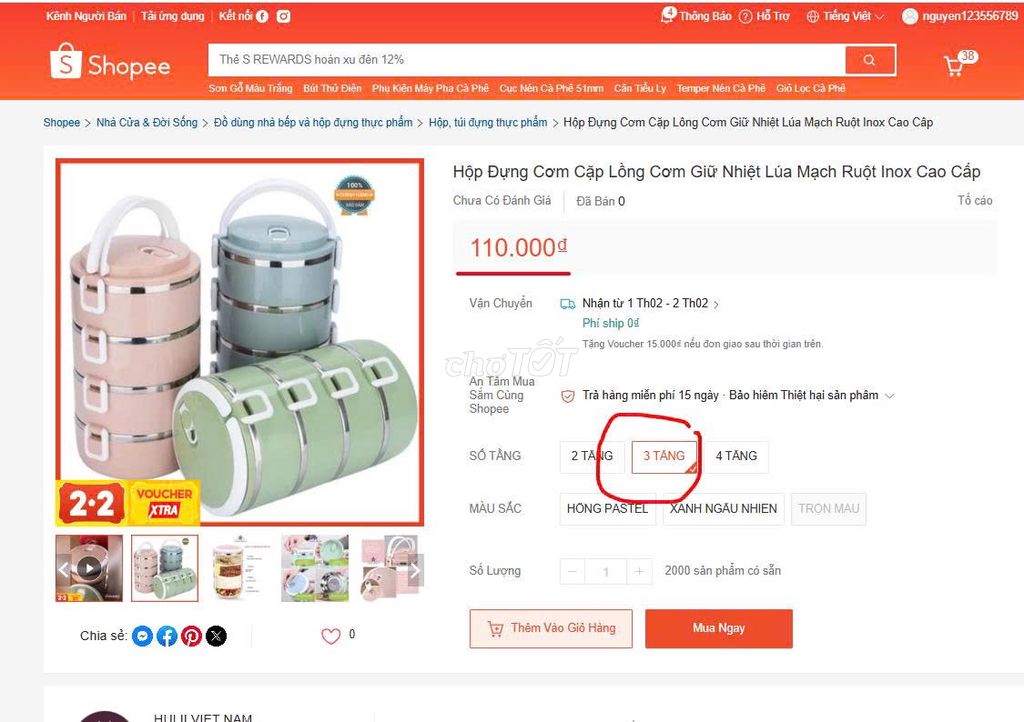Click Thêm Vào Giỏ Hàng

(x=551, y=628)
